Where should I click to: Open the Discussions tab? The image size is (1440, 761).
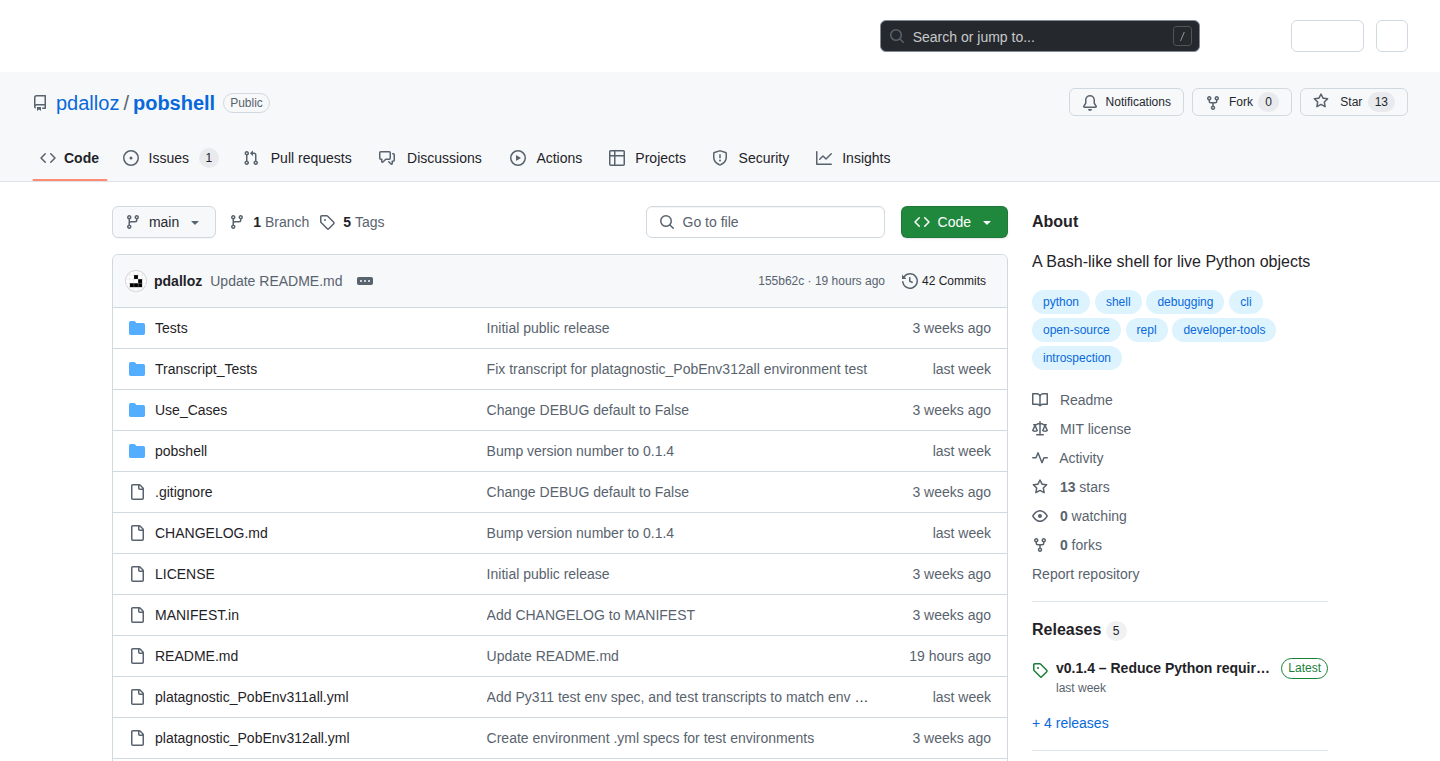pos(431,158)
